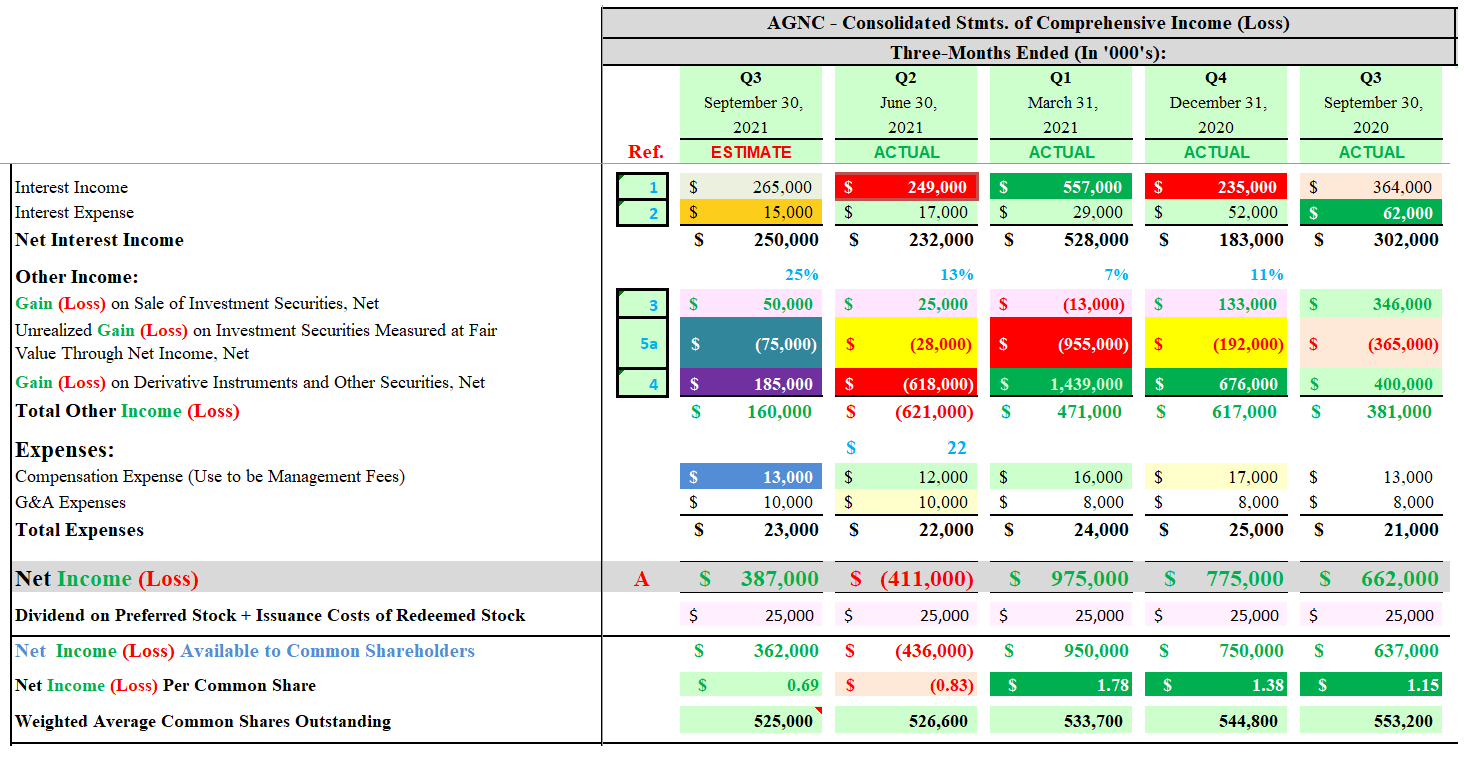Click 'Compensation Expense (Use to be Management Fees)' label
The width and height of the screenshot is (1464, 759).
tap(210, 477)
